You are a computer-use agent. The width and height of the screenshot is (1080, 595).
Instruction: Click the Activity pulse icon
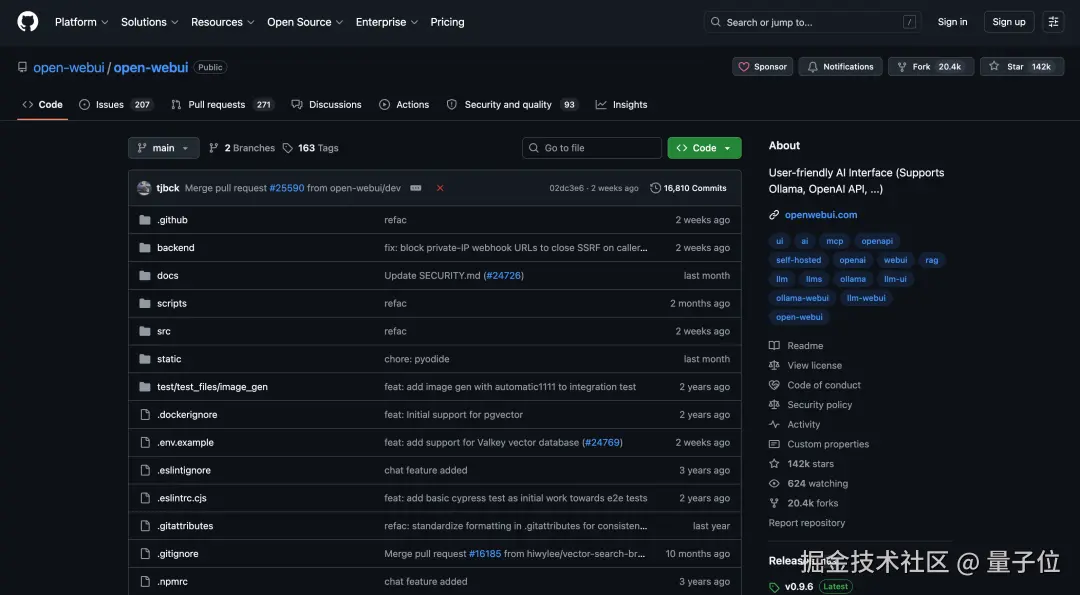click(774, 424)
